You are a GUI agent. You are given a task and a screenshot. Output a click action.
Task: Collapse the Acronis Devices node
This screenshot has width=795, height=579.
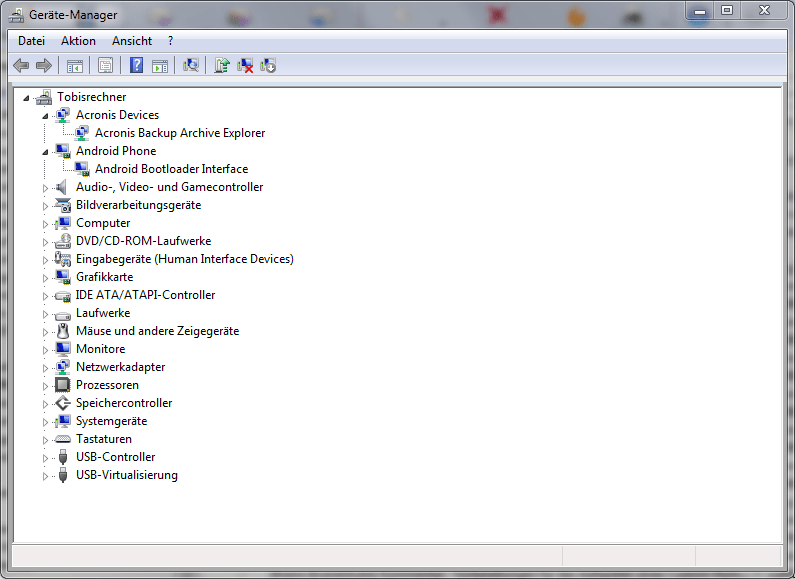[45, 116]
